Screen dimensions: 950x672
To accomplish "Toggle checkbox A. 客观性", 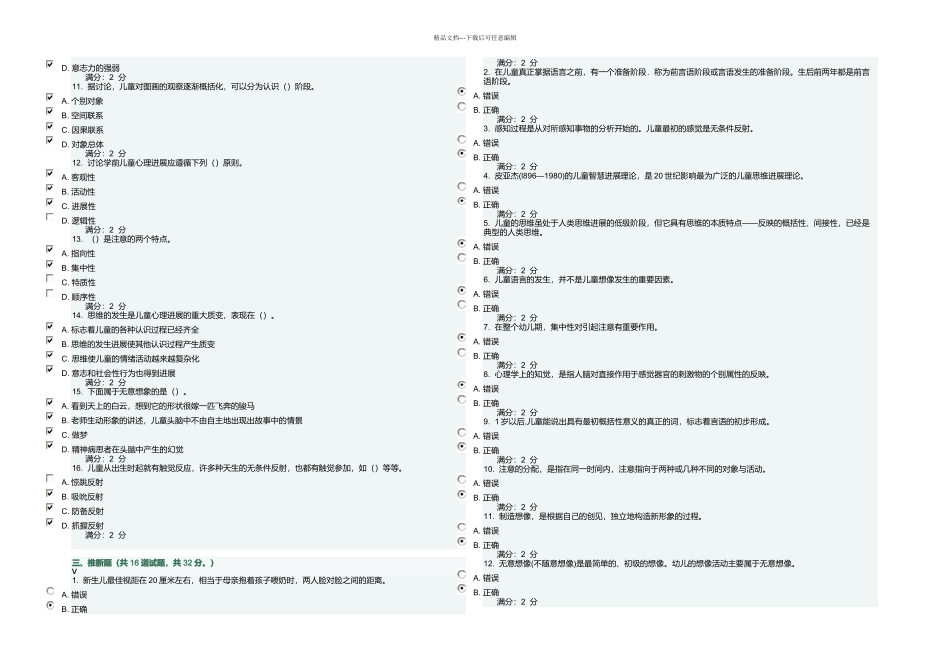I will (50, 173).
